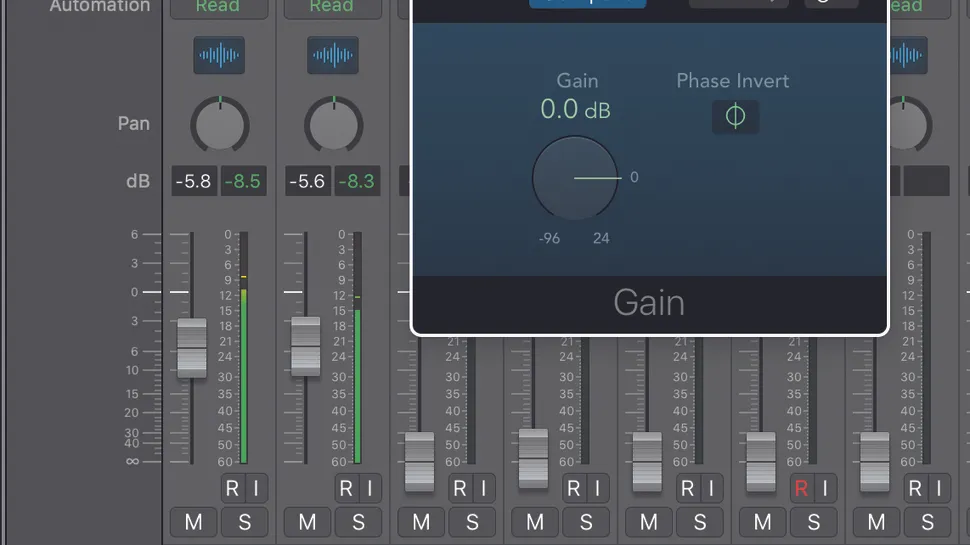The image size is (970, 545).
Task: Mute the seventh channel strip
Action: [x=877, y=522]
